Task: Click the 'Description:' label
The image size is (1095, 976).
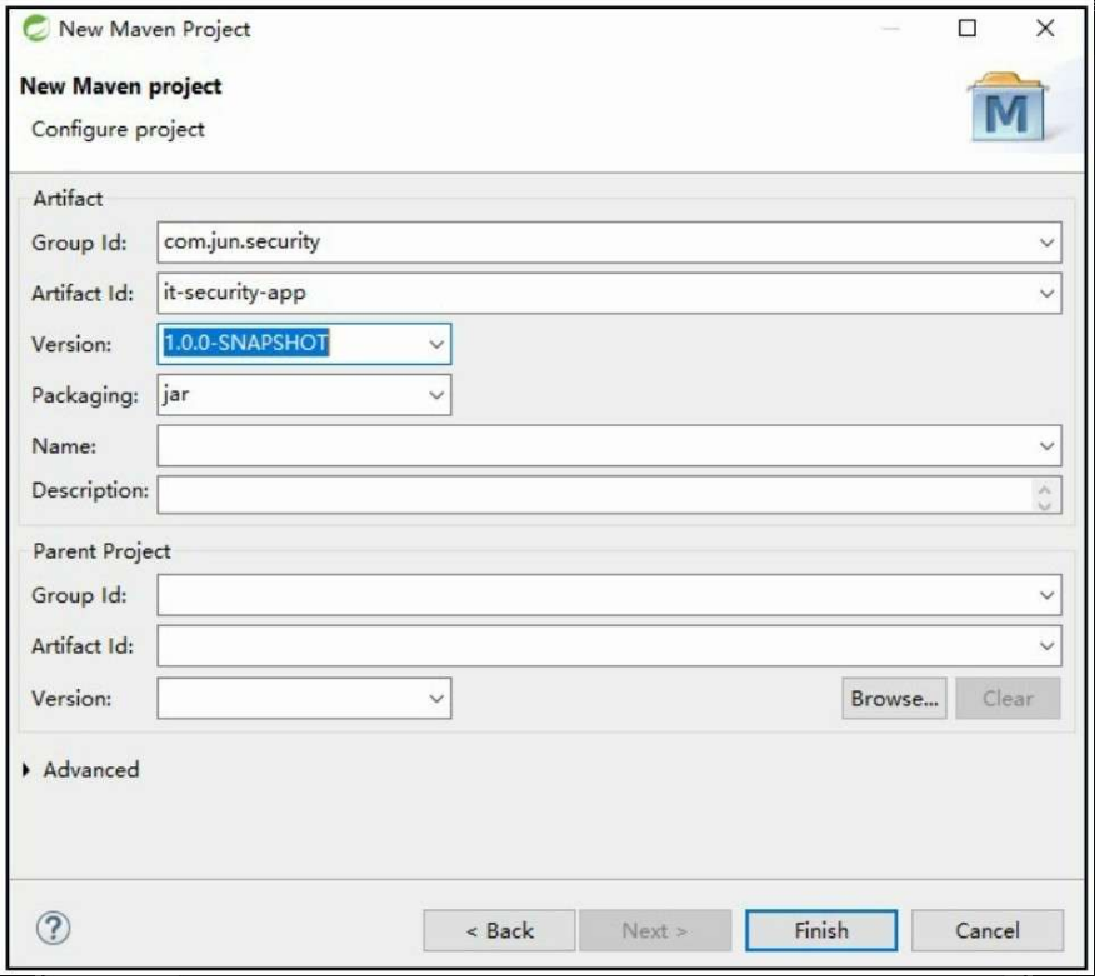Action: (90, 491)
